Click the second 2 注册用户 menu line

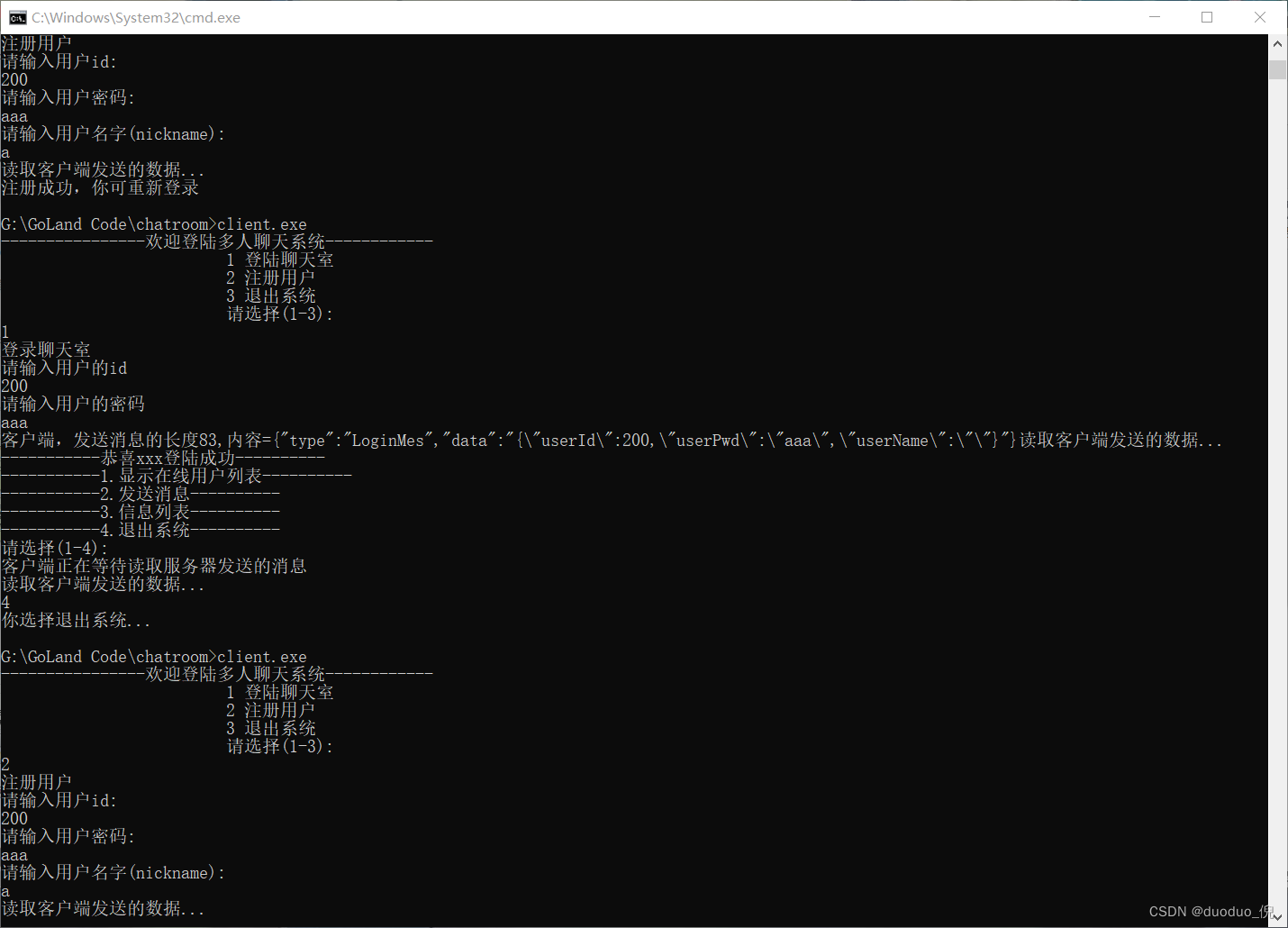point(271,710)
